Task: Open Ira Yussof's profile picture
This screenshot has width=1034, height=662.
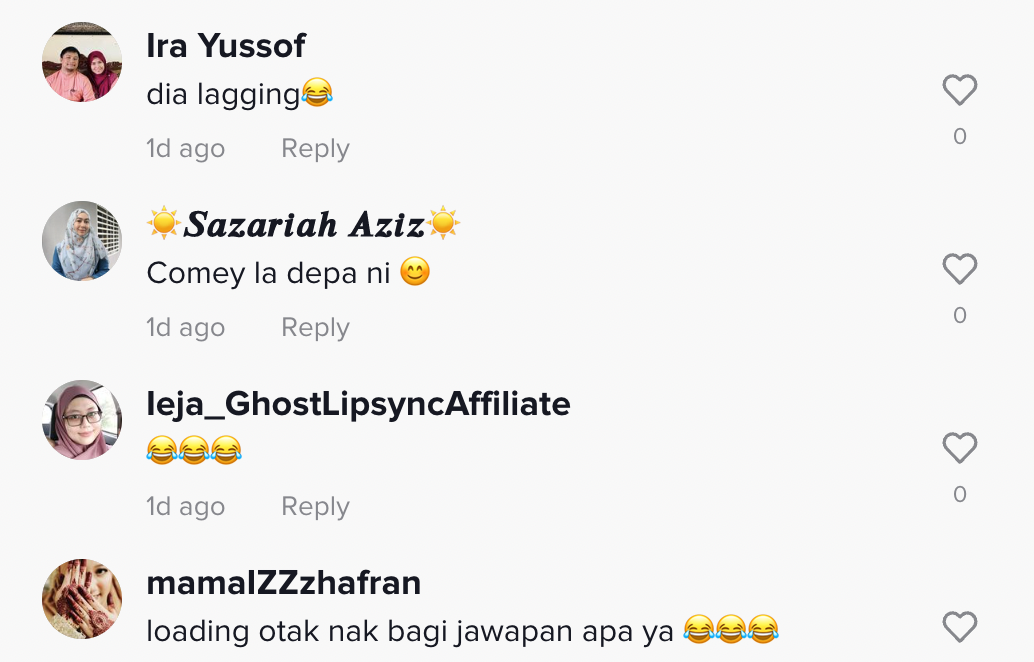Action: coord(82,62)
